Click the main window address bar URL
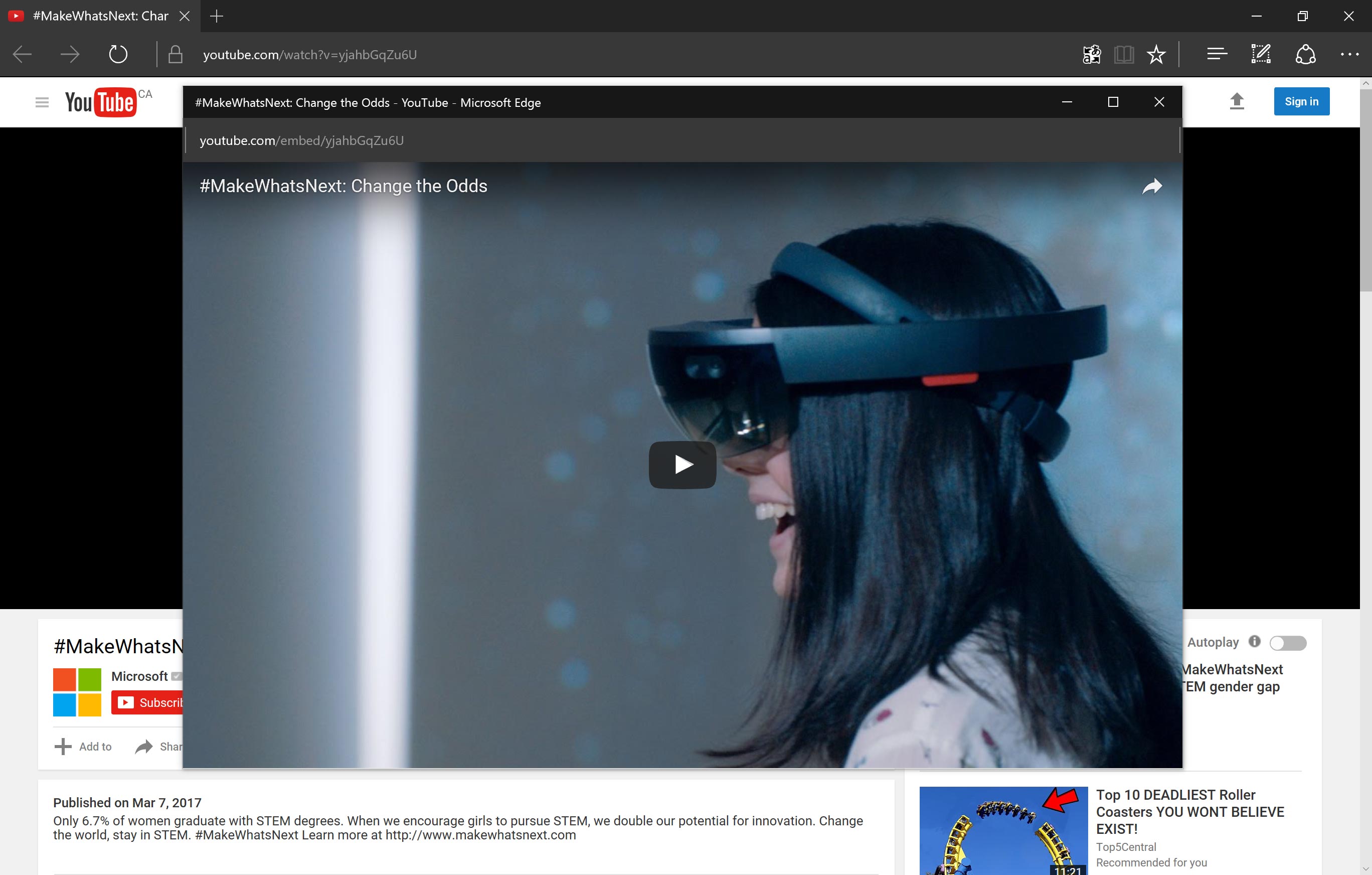Image resolution: width=1372 pixels, height=875 pixels. (x=310, y=55)
